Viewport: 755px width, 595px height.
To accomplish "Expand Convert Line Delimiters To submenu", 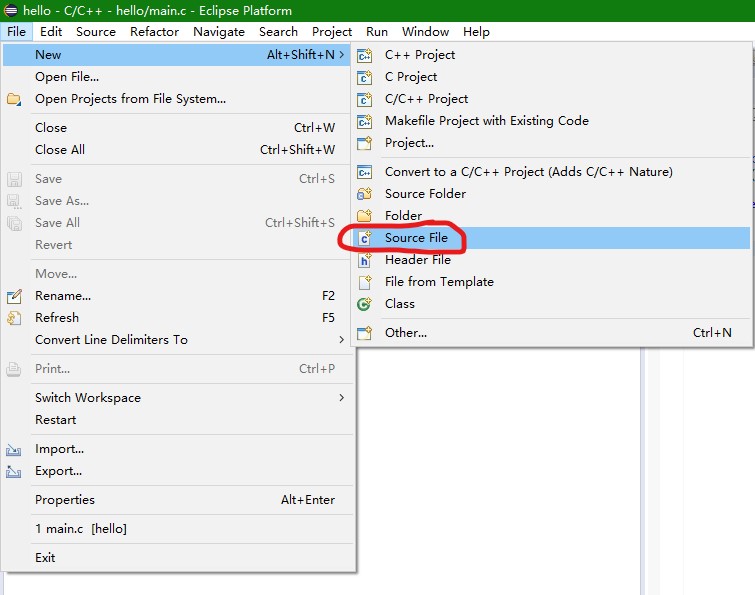I will pos(341,340).
